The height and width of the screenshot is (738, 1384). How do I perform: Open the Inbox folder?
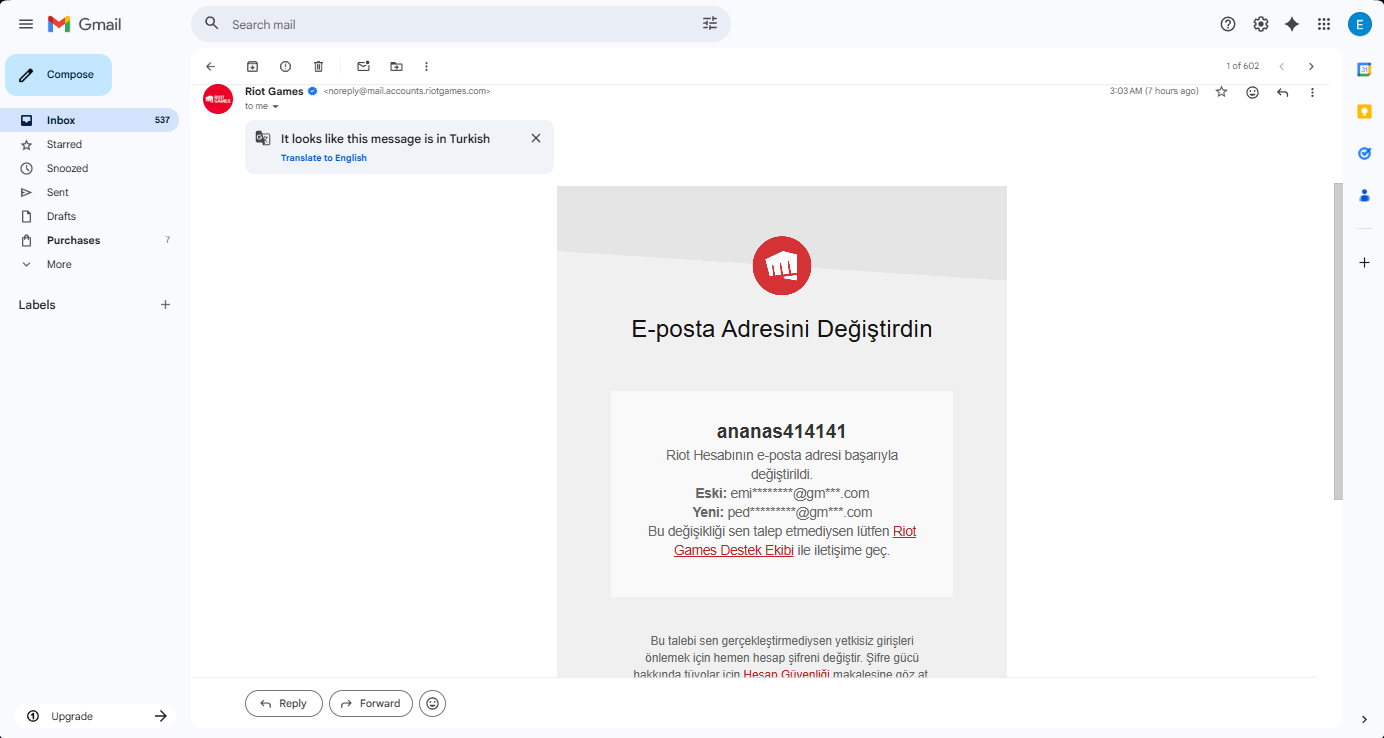point(91,120)
